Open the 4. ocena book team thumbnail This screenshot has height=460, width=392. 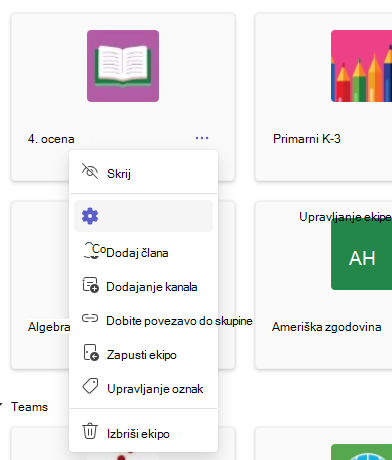(x=123, y=66)
